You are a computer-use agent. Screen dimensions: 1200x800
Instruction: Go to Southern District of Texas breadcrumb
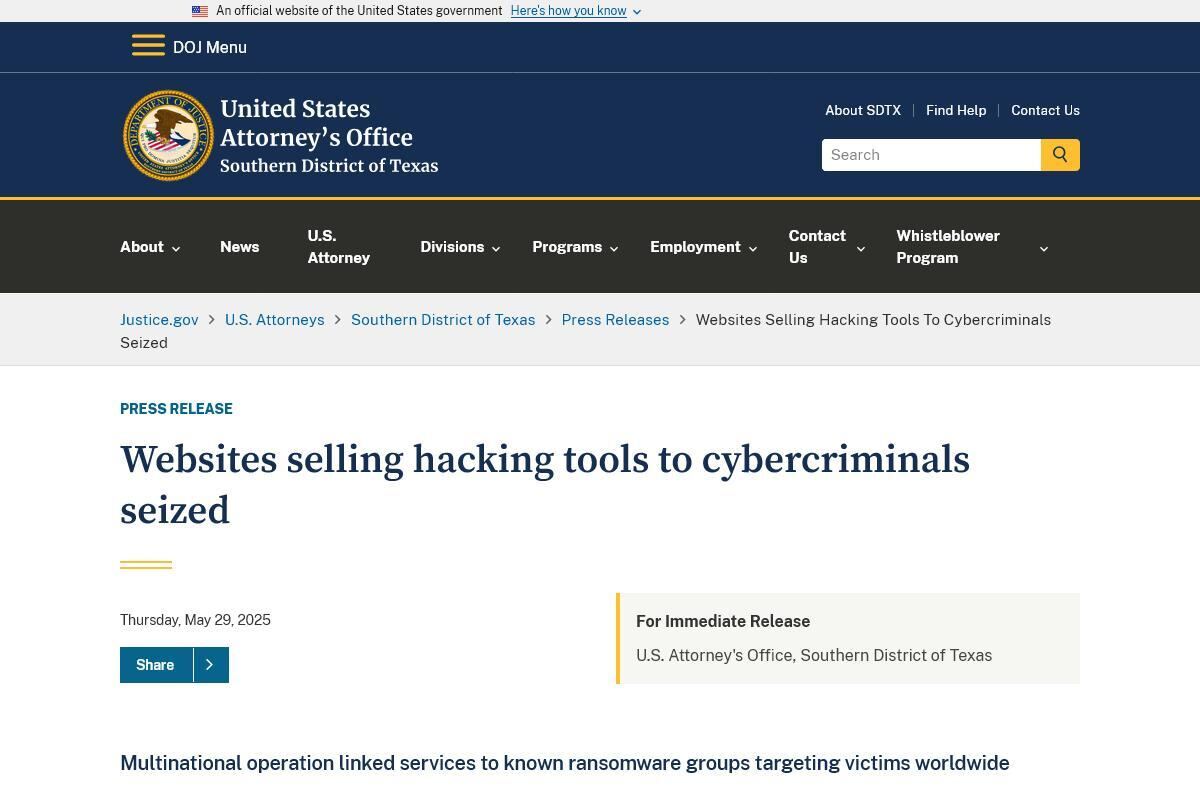(443, 320)
